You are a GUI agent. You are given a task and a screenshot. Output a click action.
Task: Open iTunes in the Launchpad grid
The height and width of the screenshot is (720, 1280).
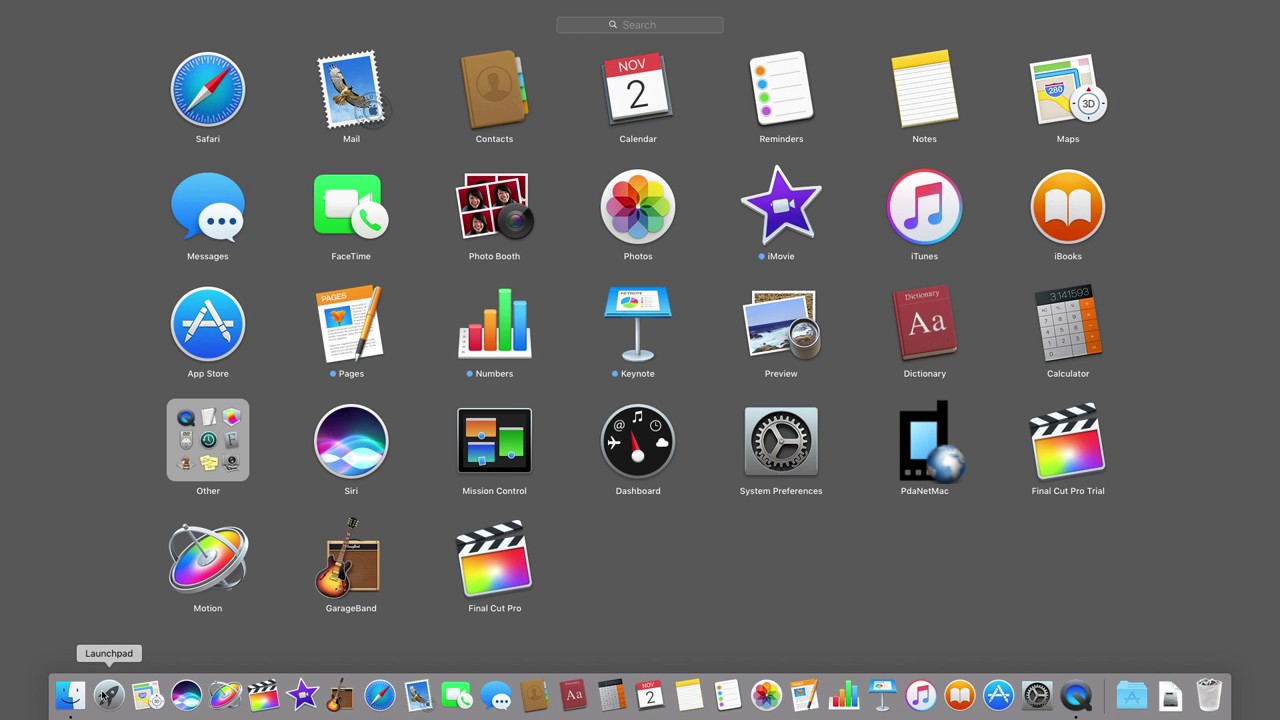tap(924, 207)
